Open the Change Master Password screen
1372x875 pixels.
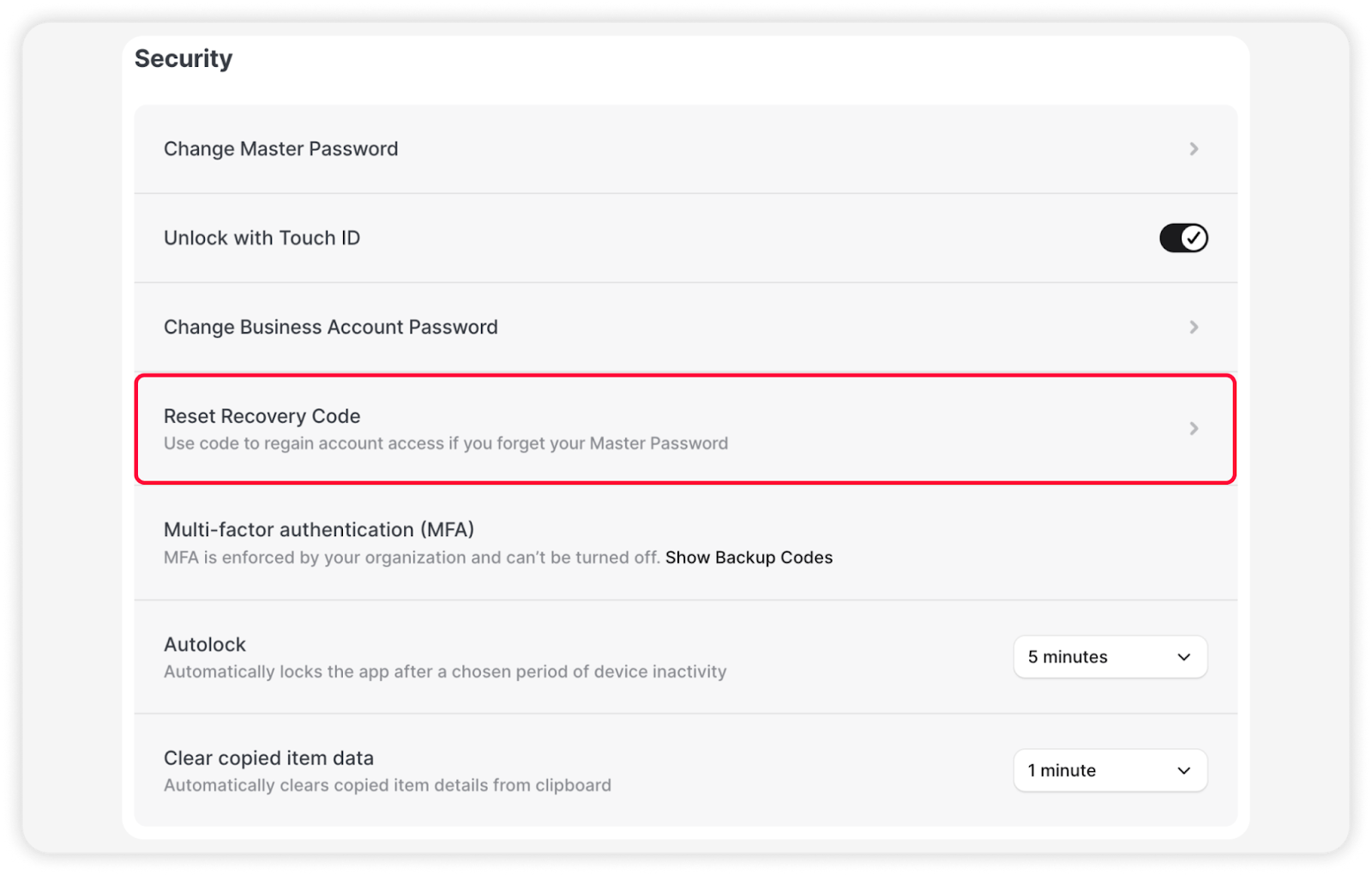tap(281, 148)
